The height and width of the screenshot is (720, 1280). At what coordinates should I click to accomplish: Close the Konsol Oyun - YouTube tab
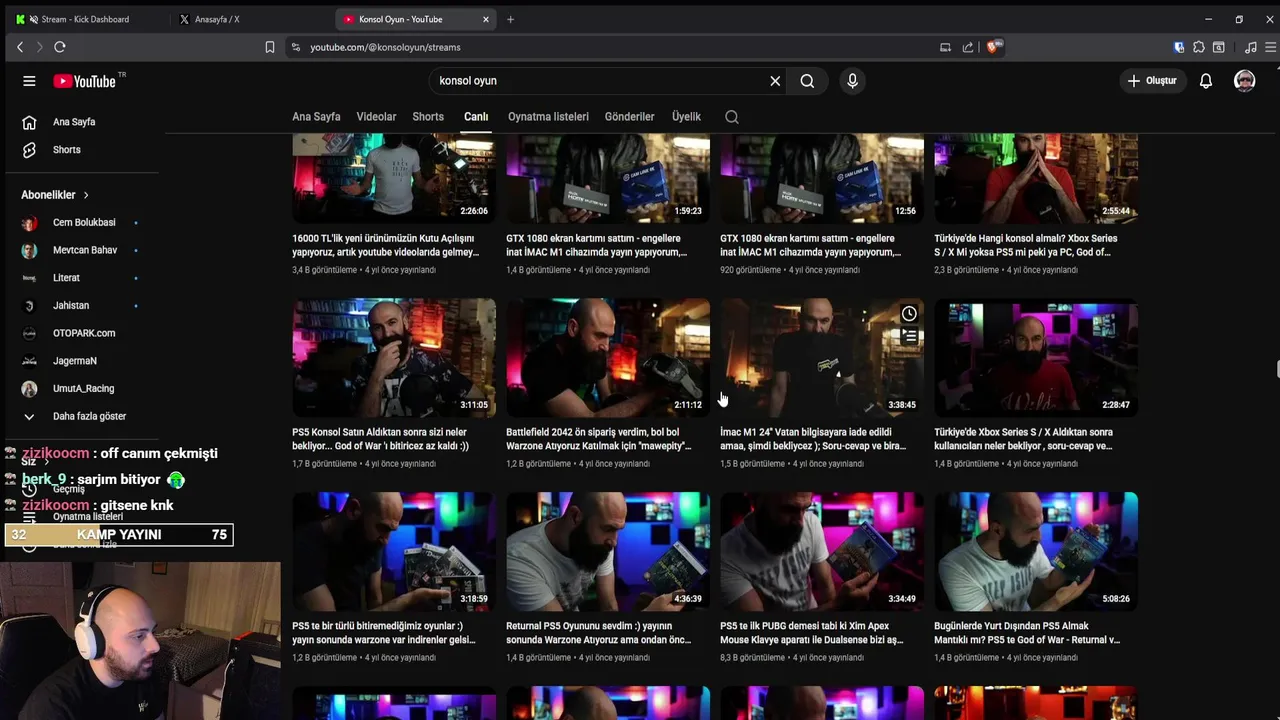pyautogui.click(x=486, y=19)
